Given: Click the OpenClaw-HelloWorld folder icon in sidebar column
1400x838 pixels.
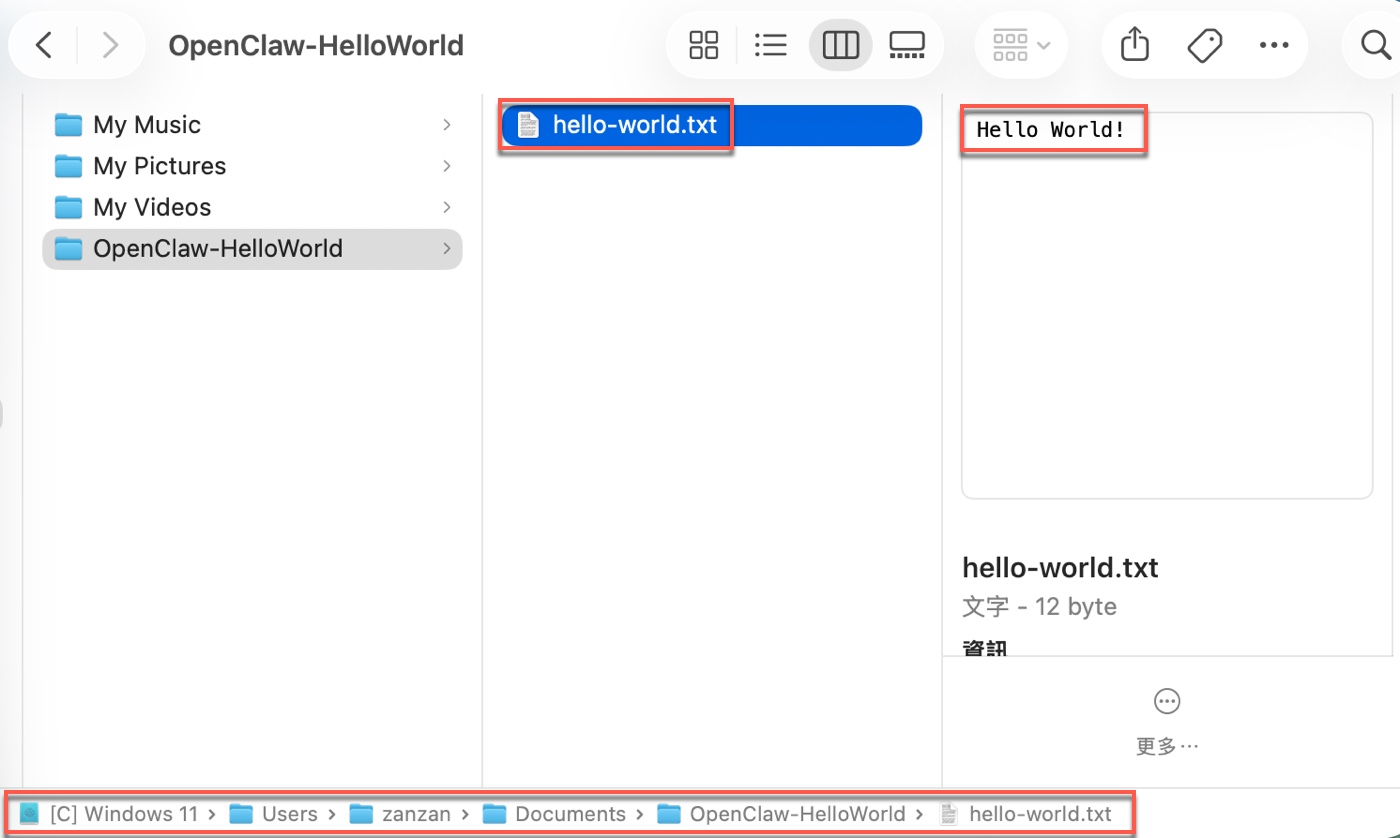Looking at the screenshot, I should (68, 249).
